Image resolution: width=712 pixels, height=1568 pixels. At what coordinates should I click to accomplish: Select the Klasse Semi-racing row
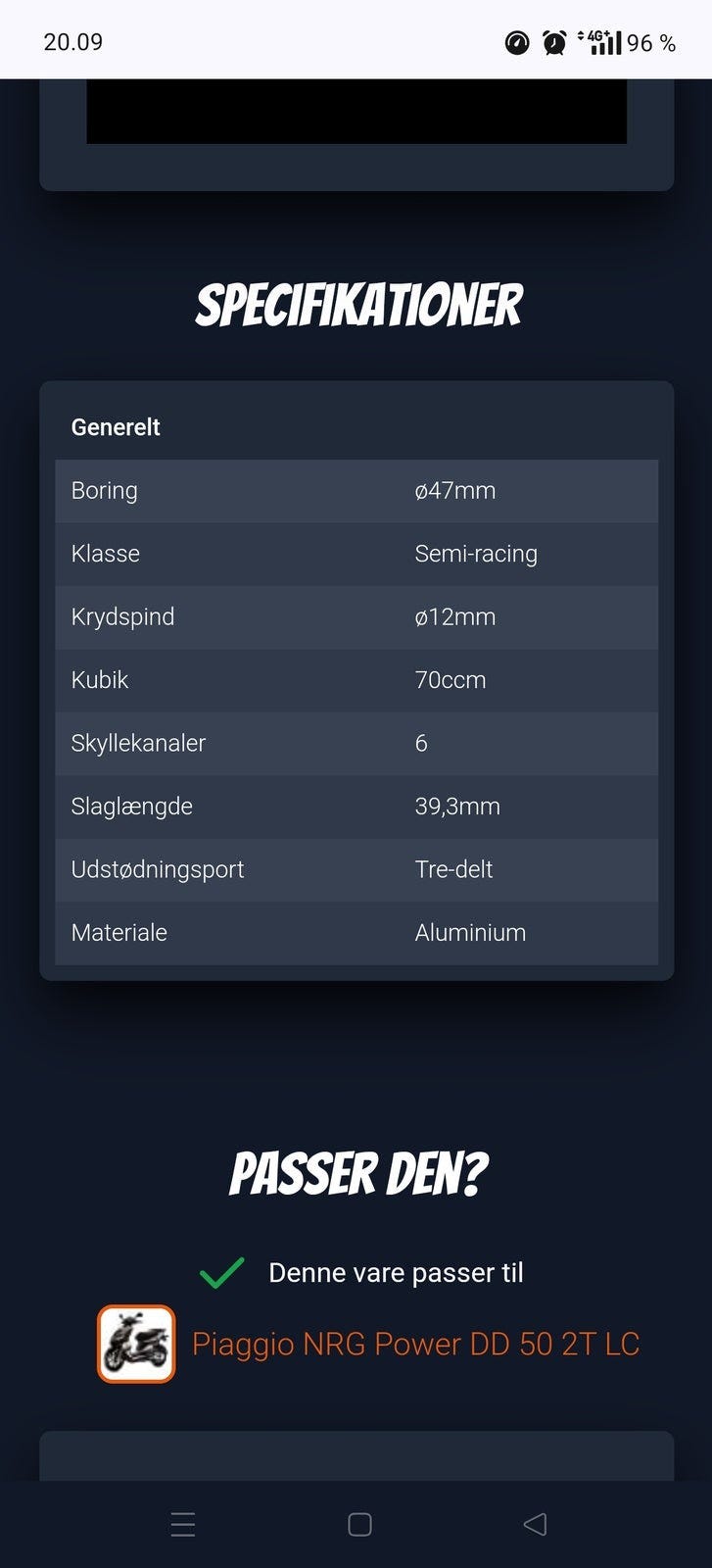pyautogui.click(x=356, y=554)
